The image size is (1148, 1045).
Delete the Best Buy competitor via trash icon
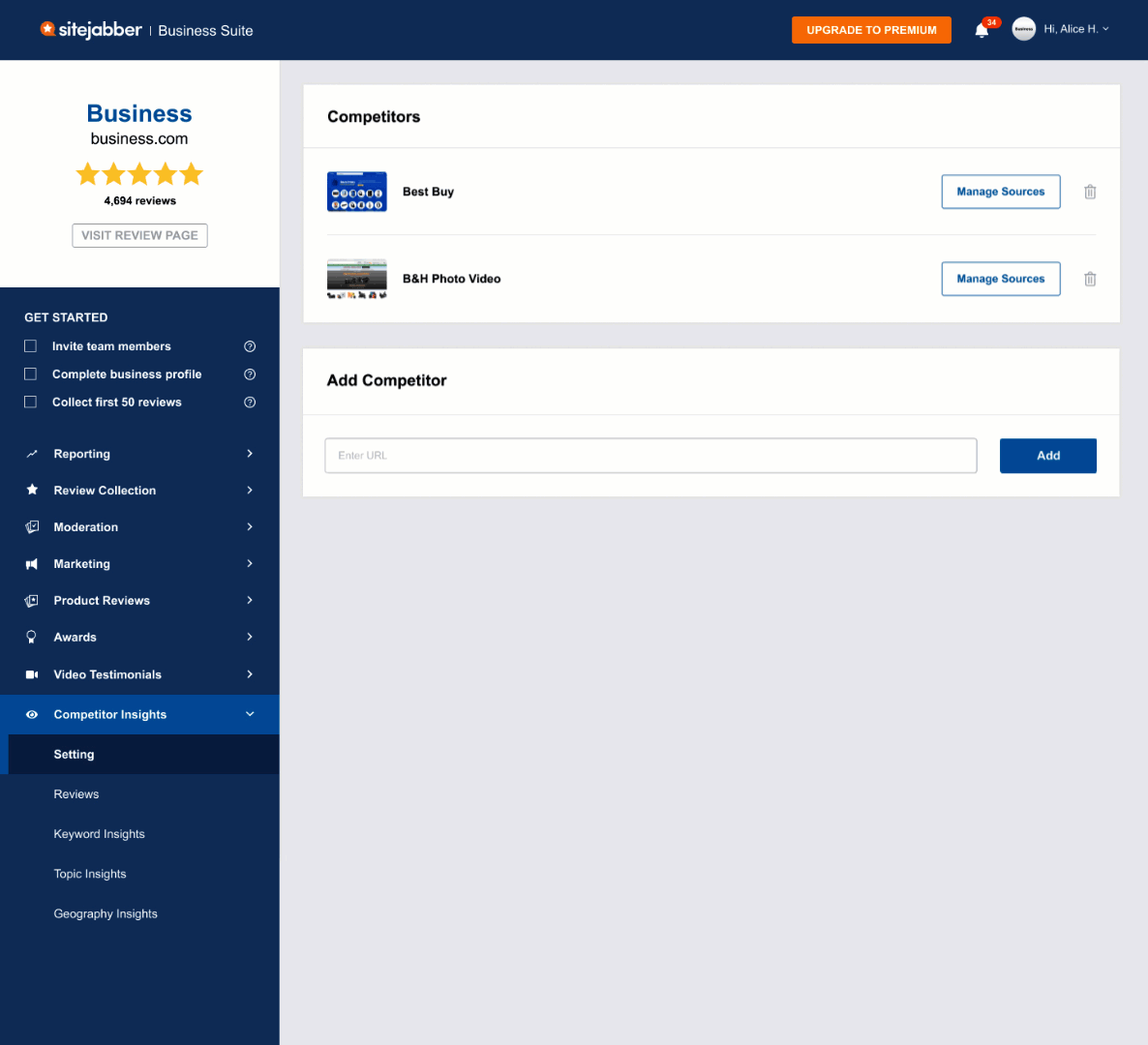coord(1089,192)
